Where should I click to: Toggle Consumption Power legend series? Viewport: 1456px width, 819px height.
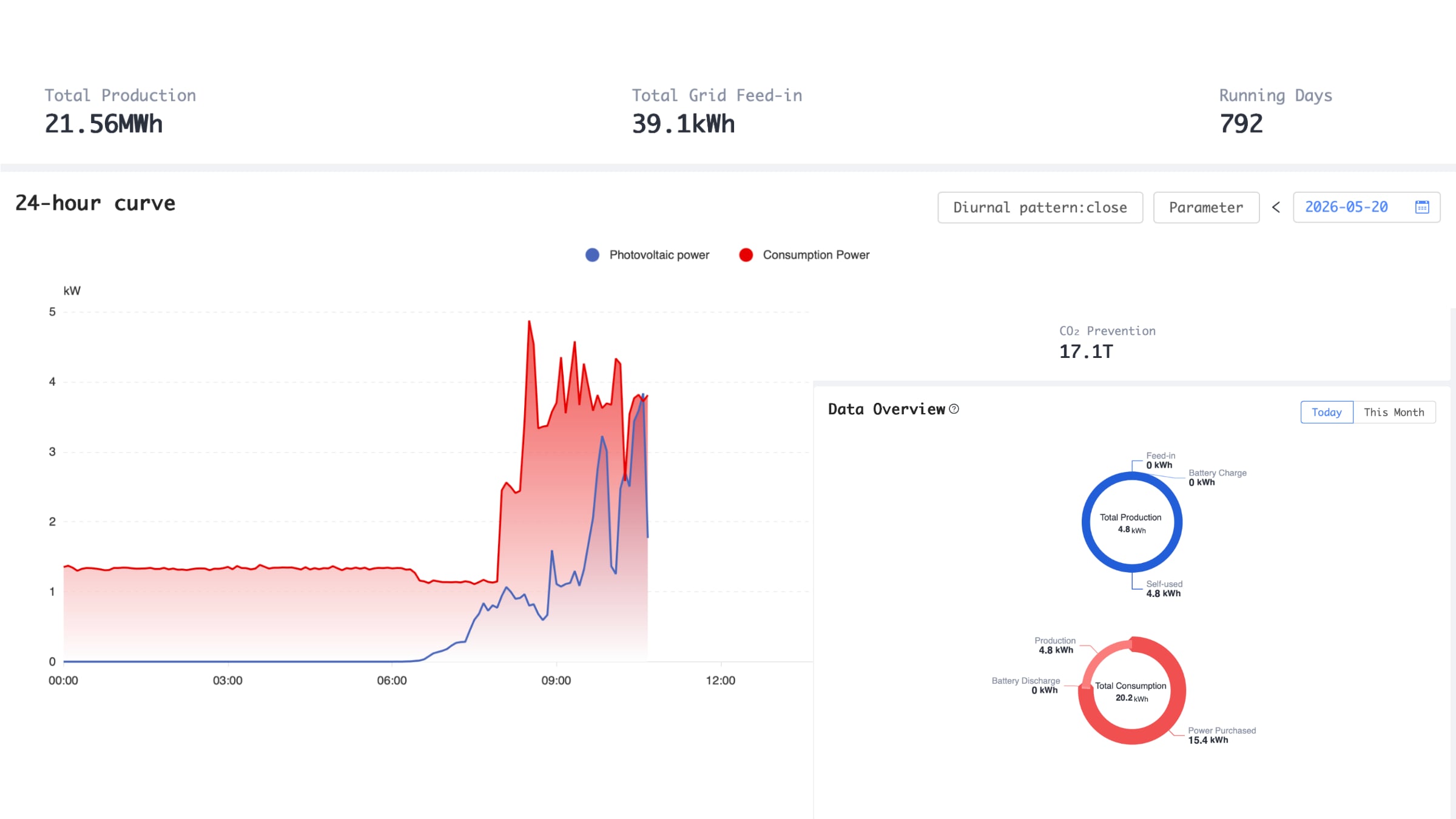(x=804, y=255)
